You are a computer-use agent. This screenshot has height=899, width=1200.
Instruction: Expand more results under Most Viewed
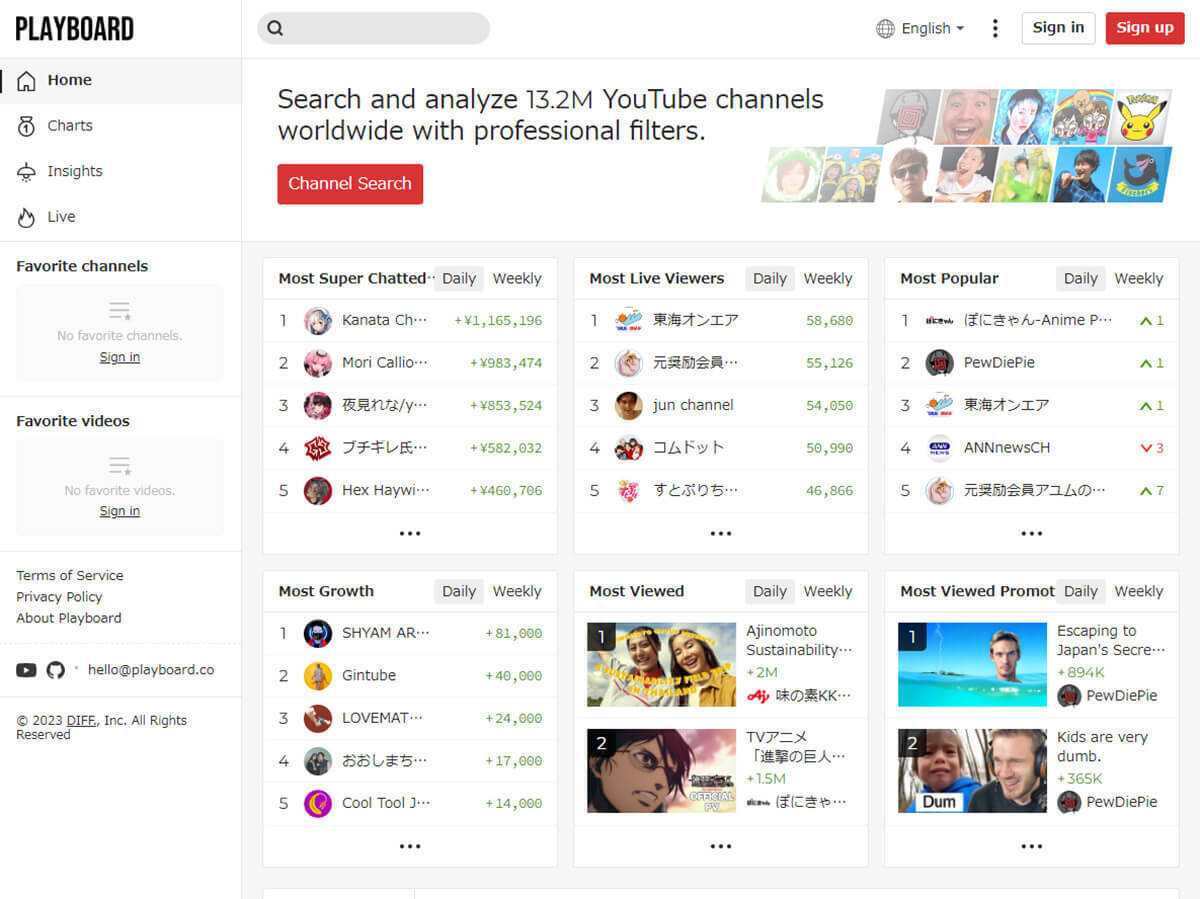721,847
